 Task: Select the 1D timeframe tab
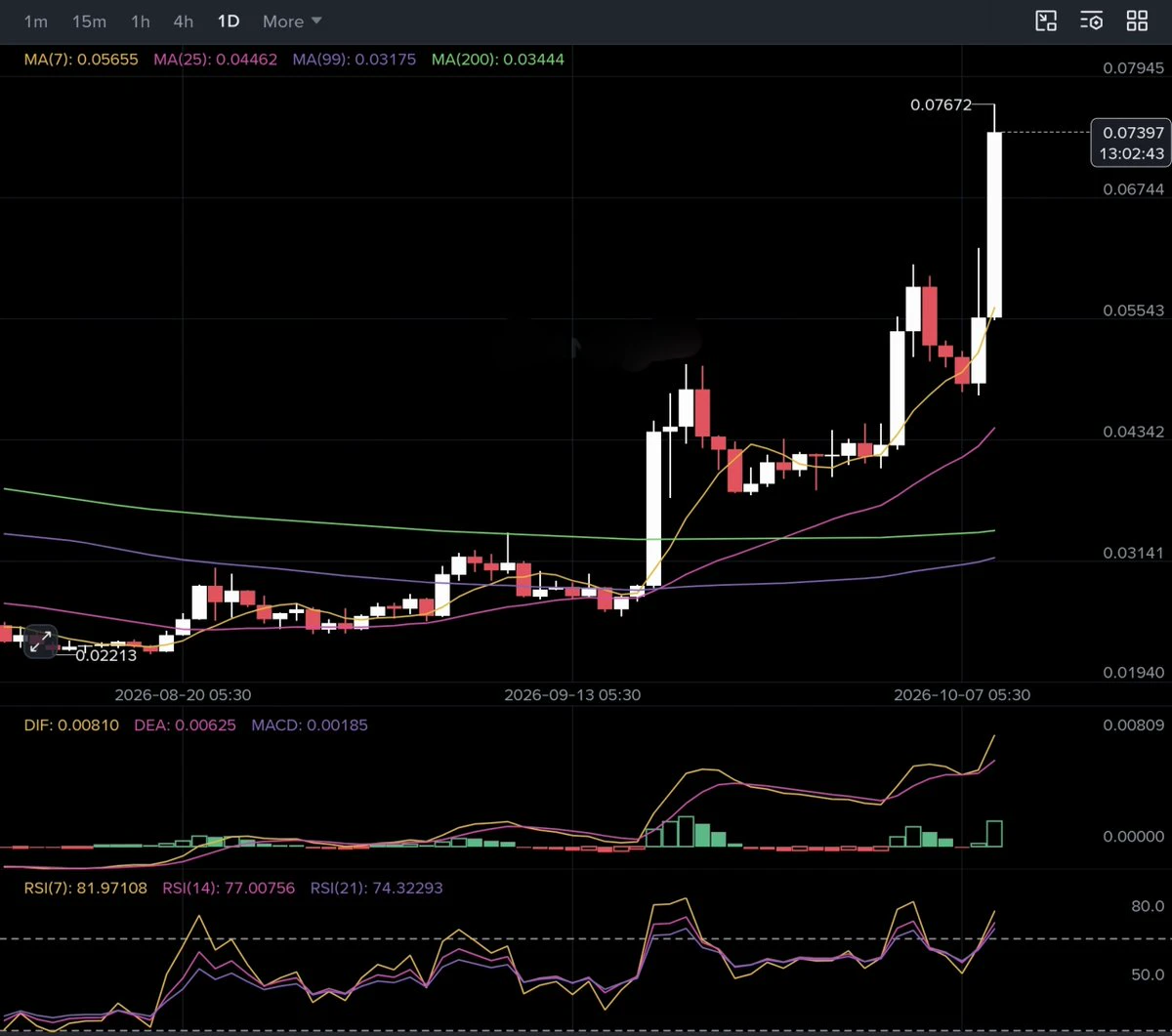coord(228,21)
